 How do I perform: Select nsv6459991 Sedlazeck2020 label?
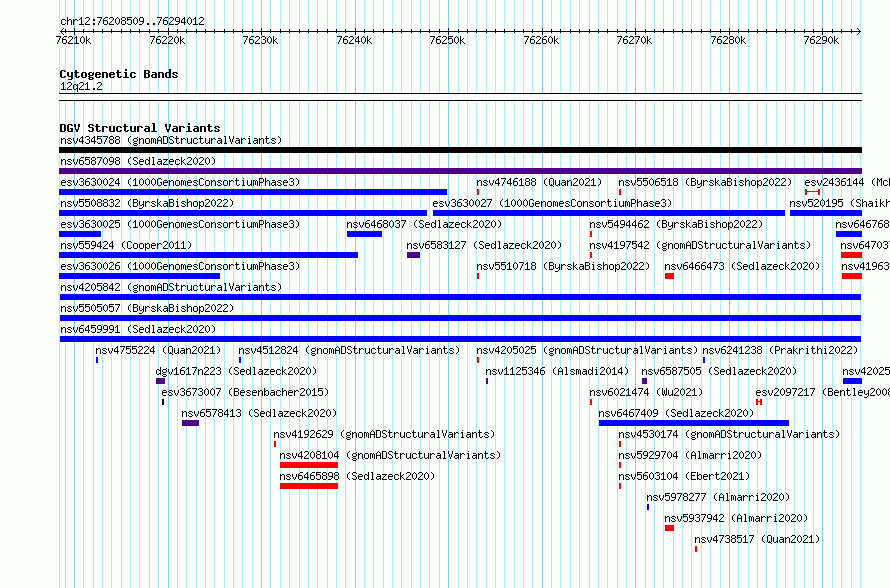(x=138, y=329)
